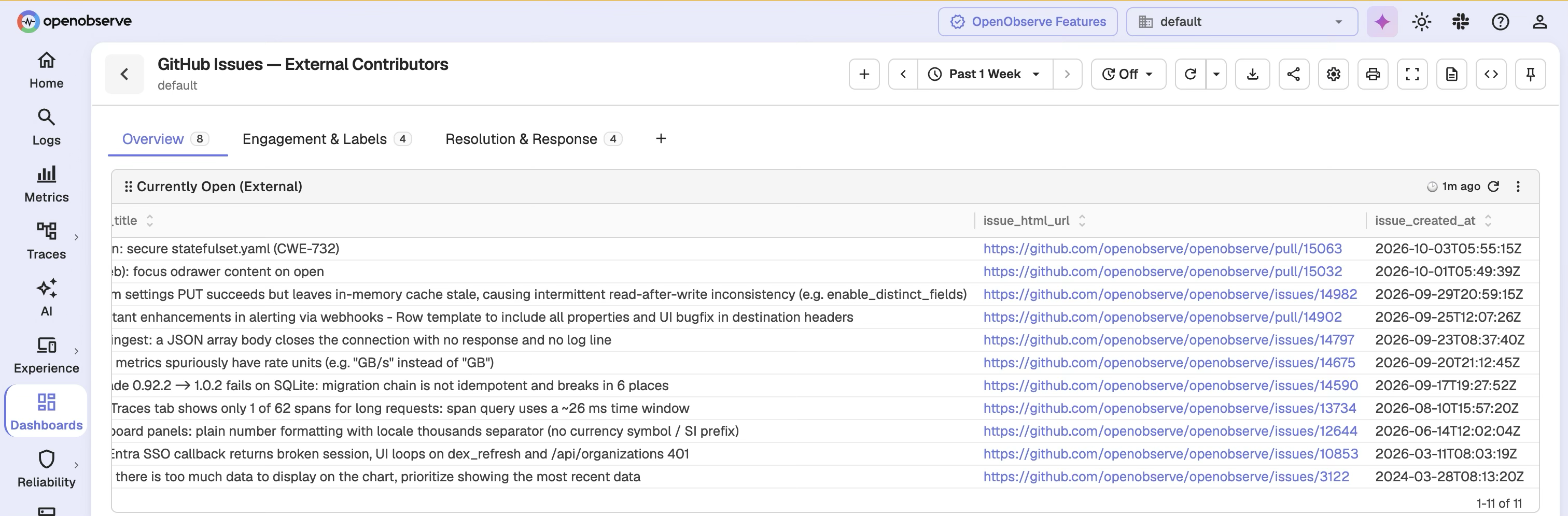1568x516 pixels.
Task: Open Currently Open panel options menu
Action: 1518,186
